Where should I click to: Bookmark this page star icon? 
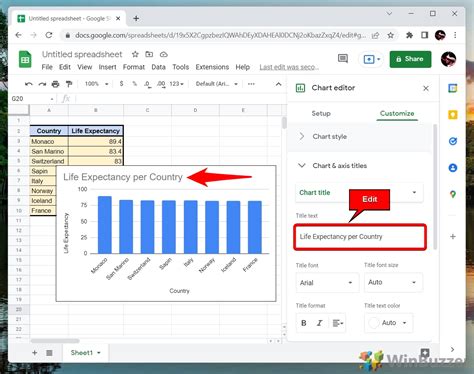pos(391,35)
